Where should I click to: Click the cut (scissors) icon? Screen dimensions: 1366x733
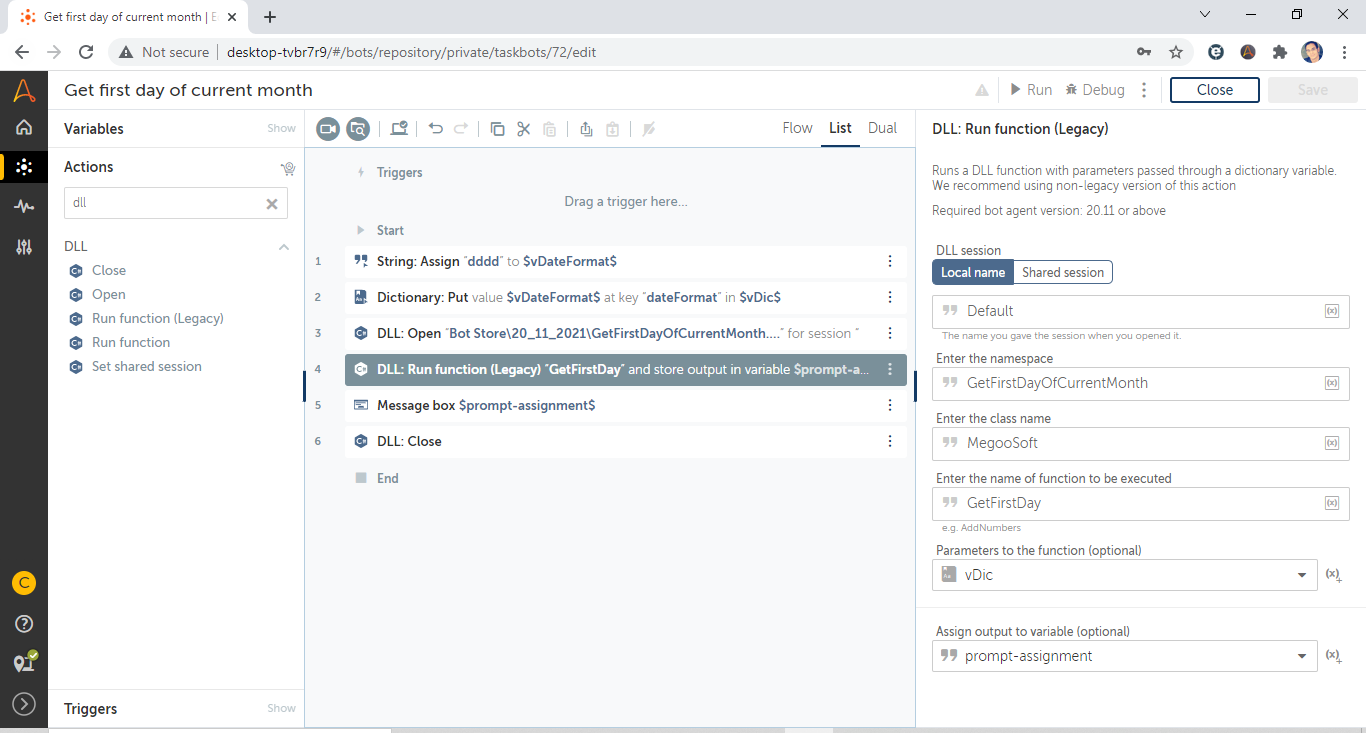click(523, 128)
